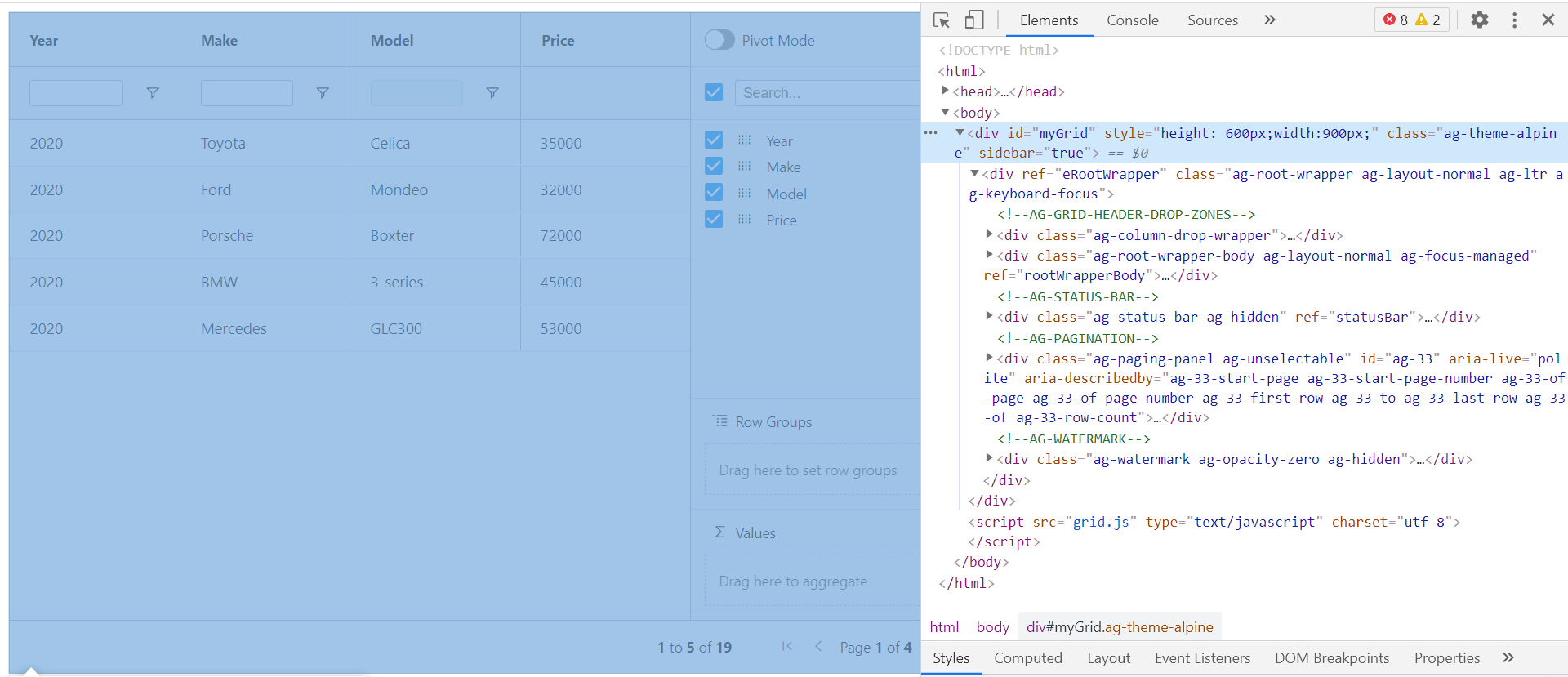Viewport: 1568px width, 677px height.
Task: Sort by the Make column header
Action: tap(220, 41)
